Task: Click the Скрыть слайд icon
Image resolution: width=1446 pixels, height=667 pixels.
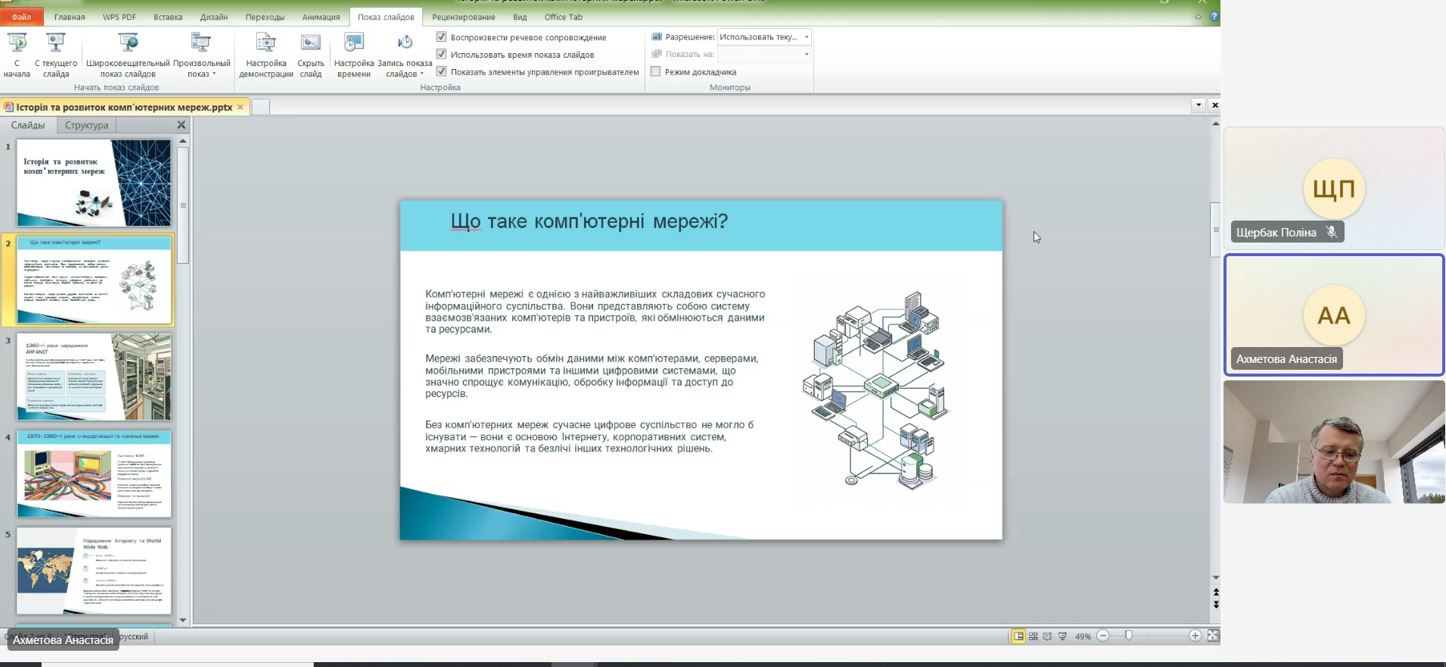Action: click(x=311, y=45)
